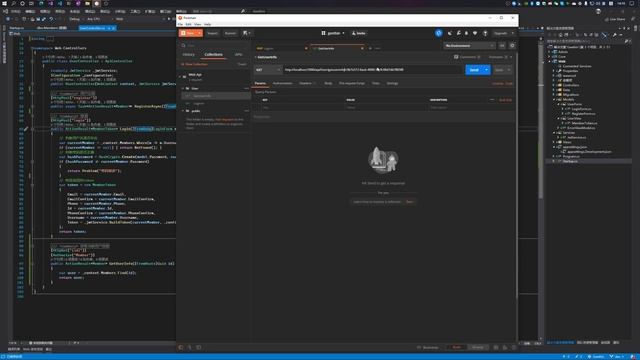
Task: Open manage environments gear icon
Action: (512, 46)
